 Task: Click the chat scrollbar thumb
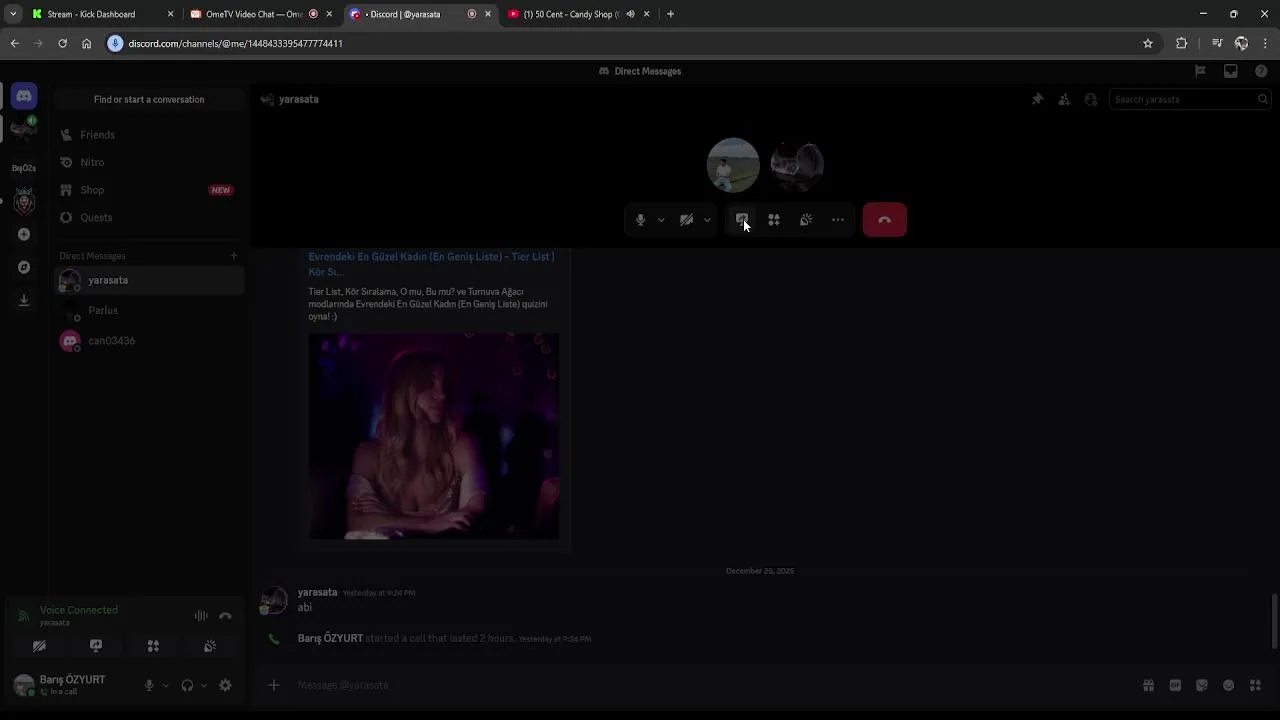[1274, 621]
